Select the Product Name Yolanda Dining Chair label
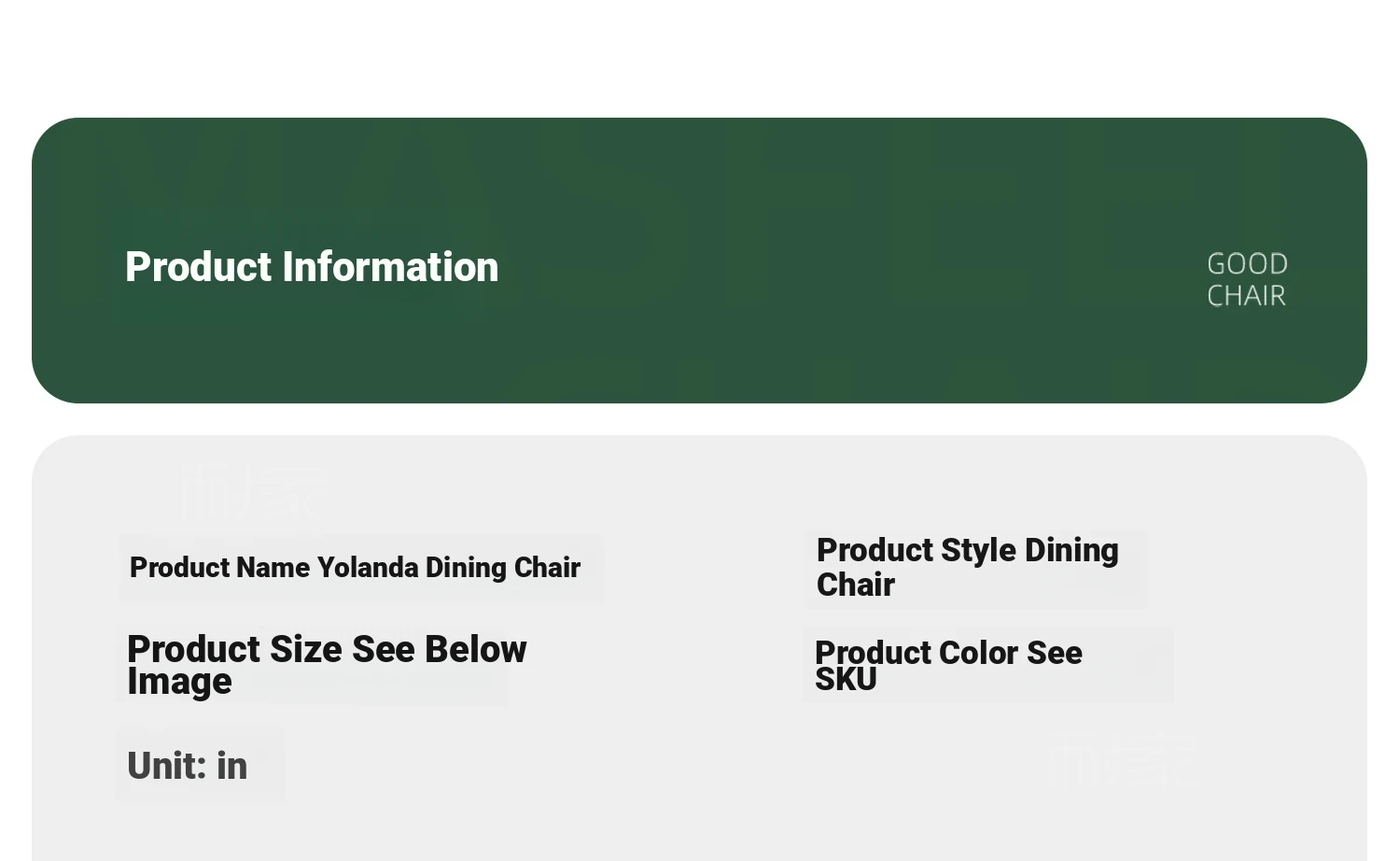Screen dimensions: 1400x861 coord(355,568)
